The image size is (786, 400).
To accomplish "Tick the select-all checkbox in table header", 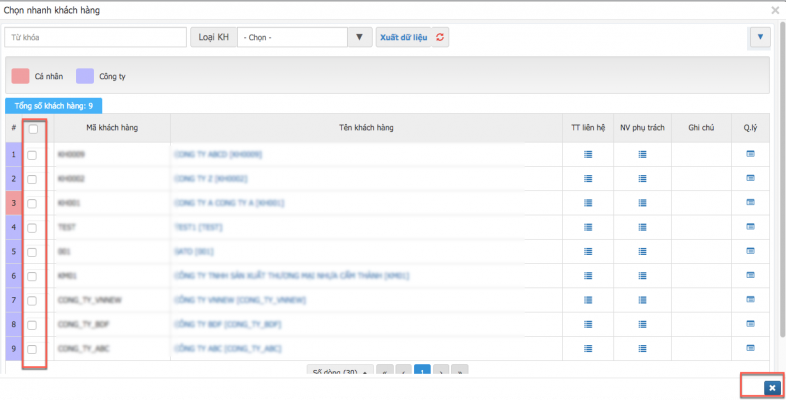I will point(33,128).
